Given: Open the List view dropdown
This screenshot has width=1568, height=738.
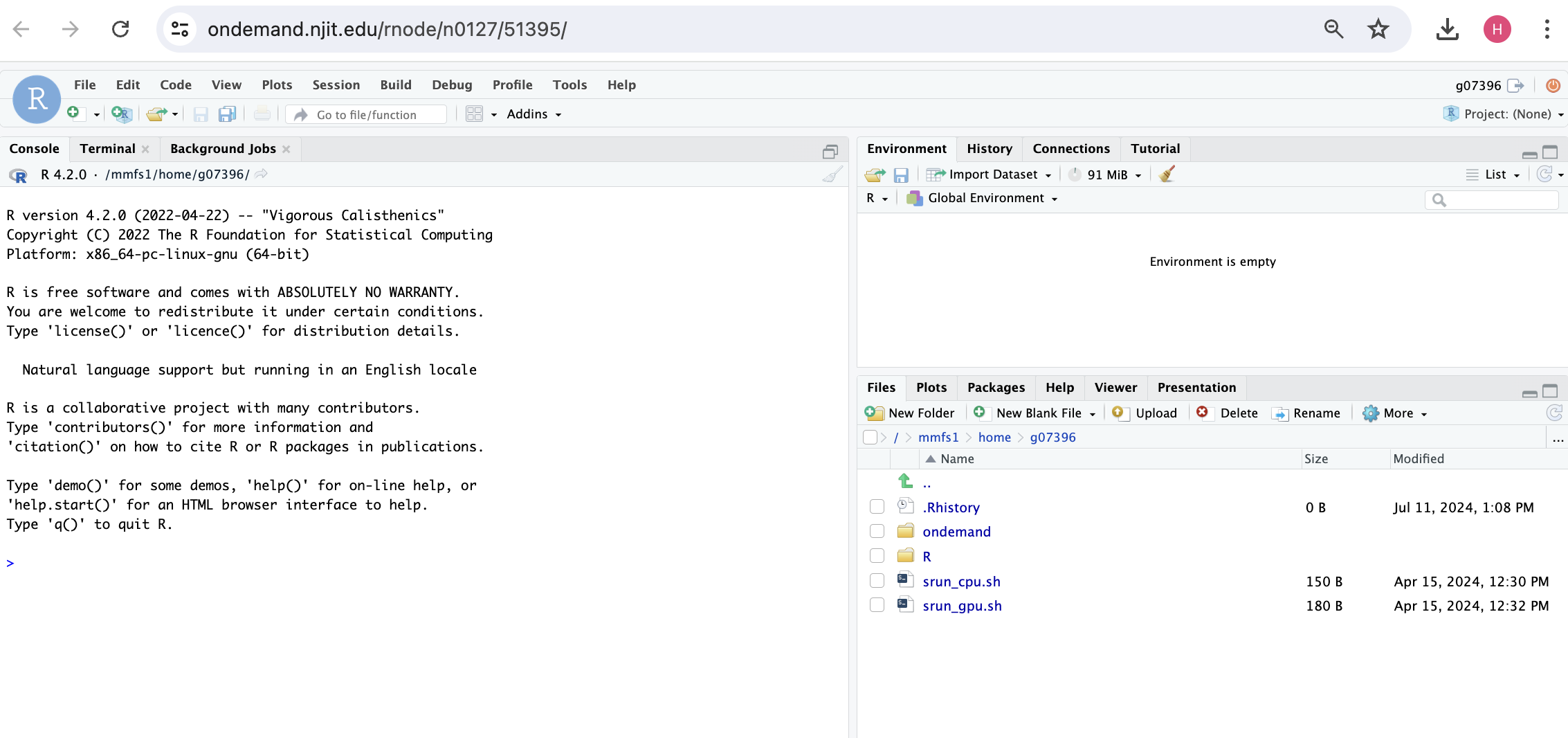Looking at the screenshot, I should [x=1493, y=174].
